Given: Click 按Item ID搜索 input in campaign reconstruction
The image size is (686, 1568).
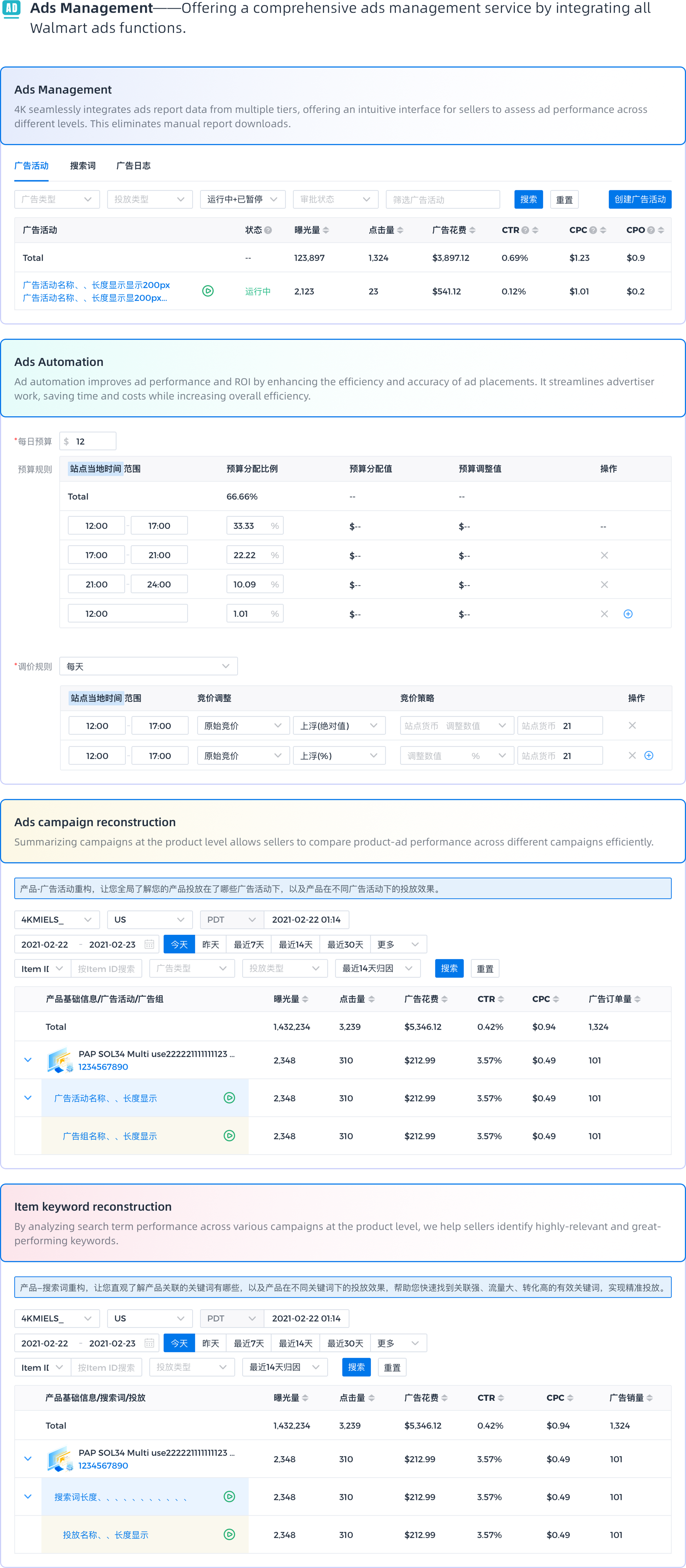Looking at the screenshot, I should click(107, 968).
